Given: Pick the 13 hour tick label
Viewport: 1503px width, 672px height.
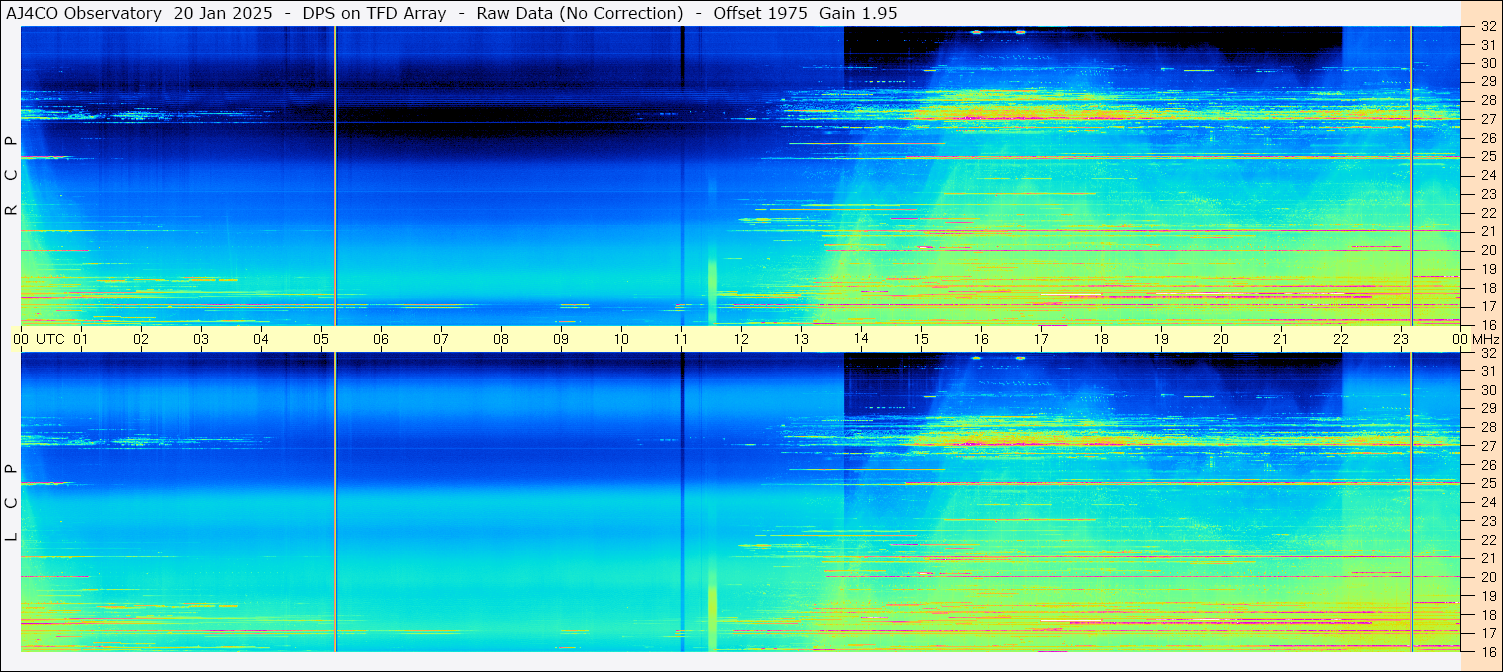Looking at the screenshot, I should [x=801, y=339].
